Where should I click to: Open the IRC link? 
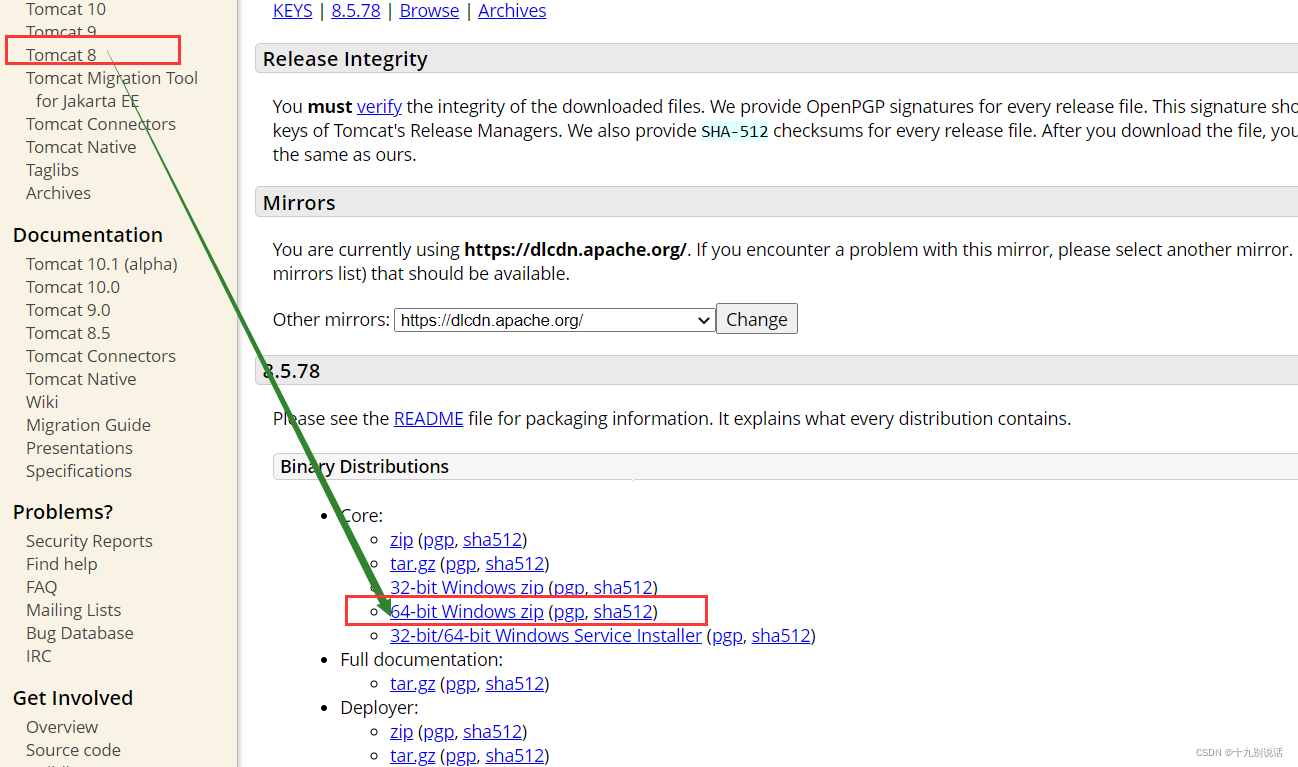click(38, 656)
